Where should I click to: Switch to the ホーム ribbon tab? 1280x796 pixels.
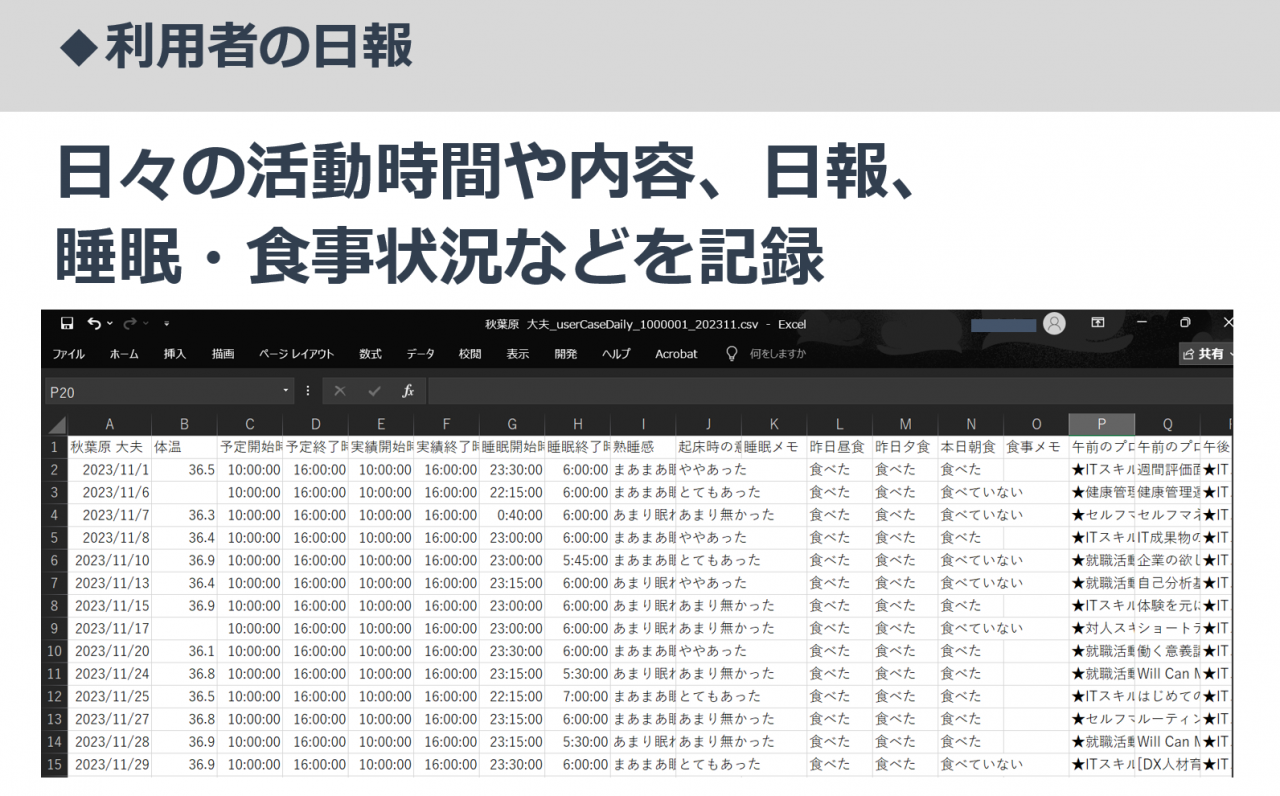pyautogui.click(x=124, y=354)
